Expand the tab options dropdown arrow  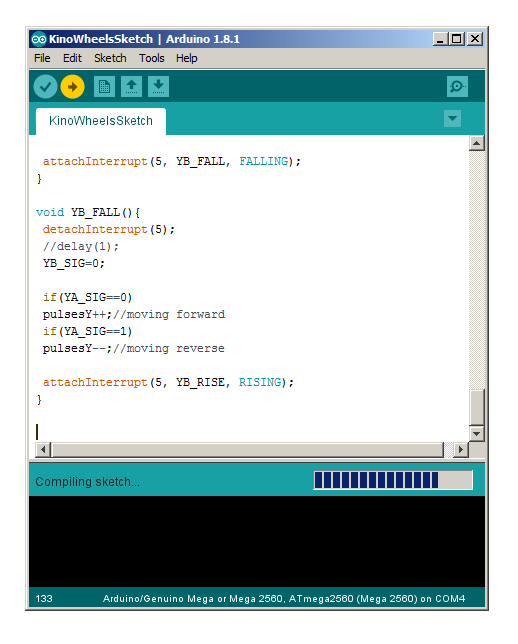(x=452, y=119)
